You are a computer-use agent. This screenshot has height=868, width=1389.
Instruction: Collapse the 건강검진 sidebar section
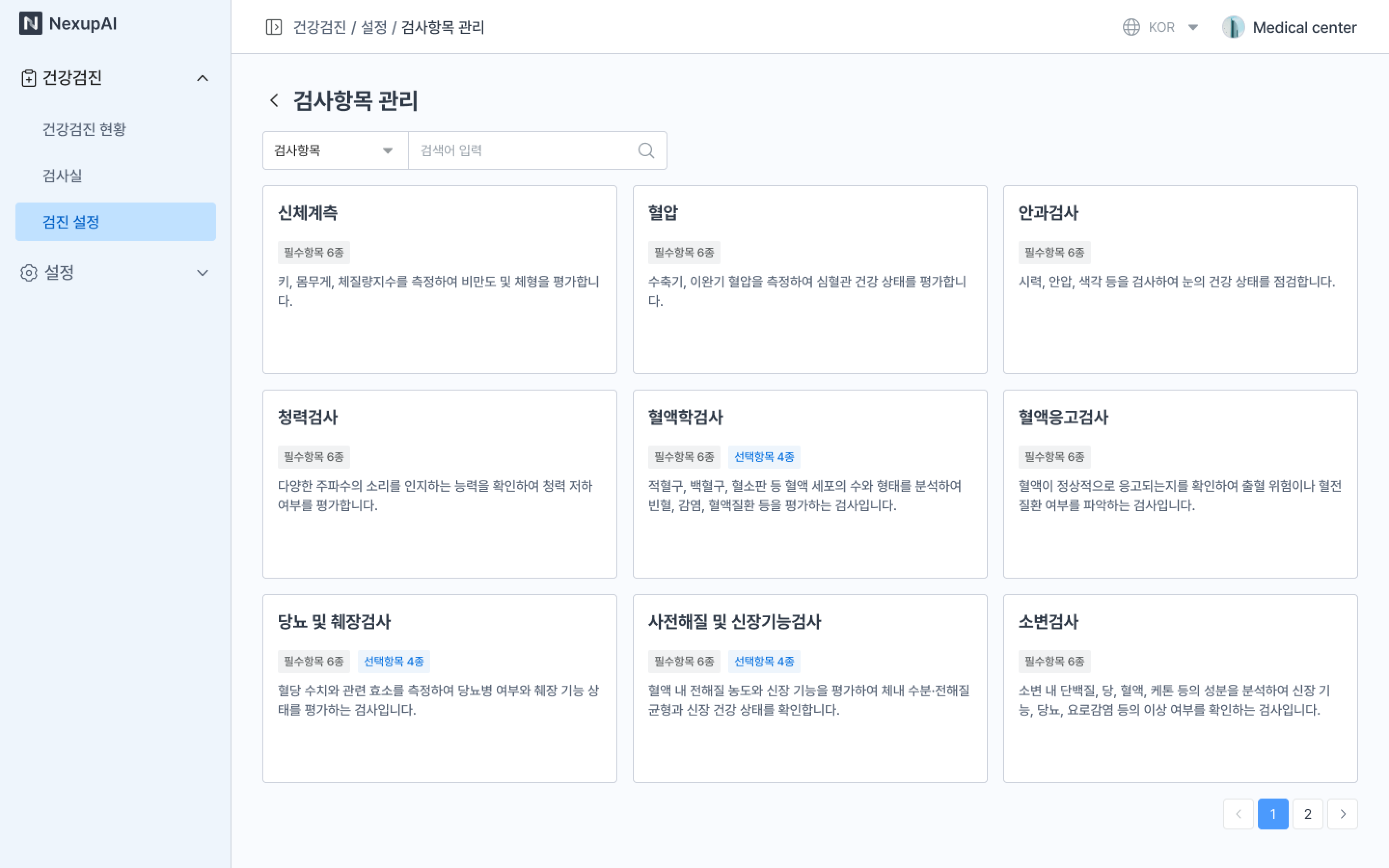click(x=203, y=78)
